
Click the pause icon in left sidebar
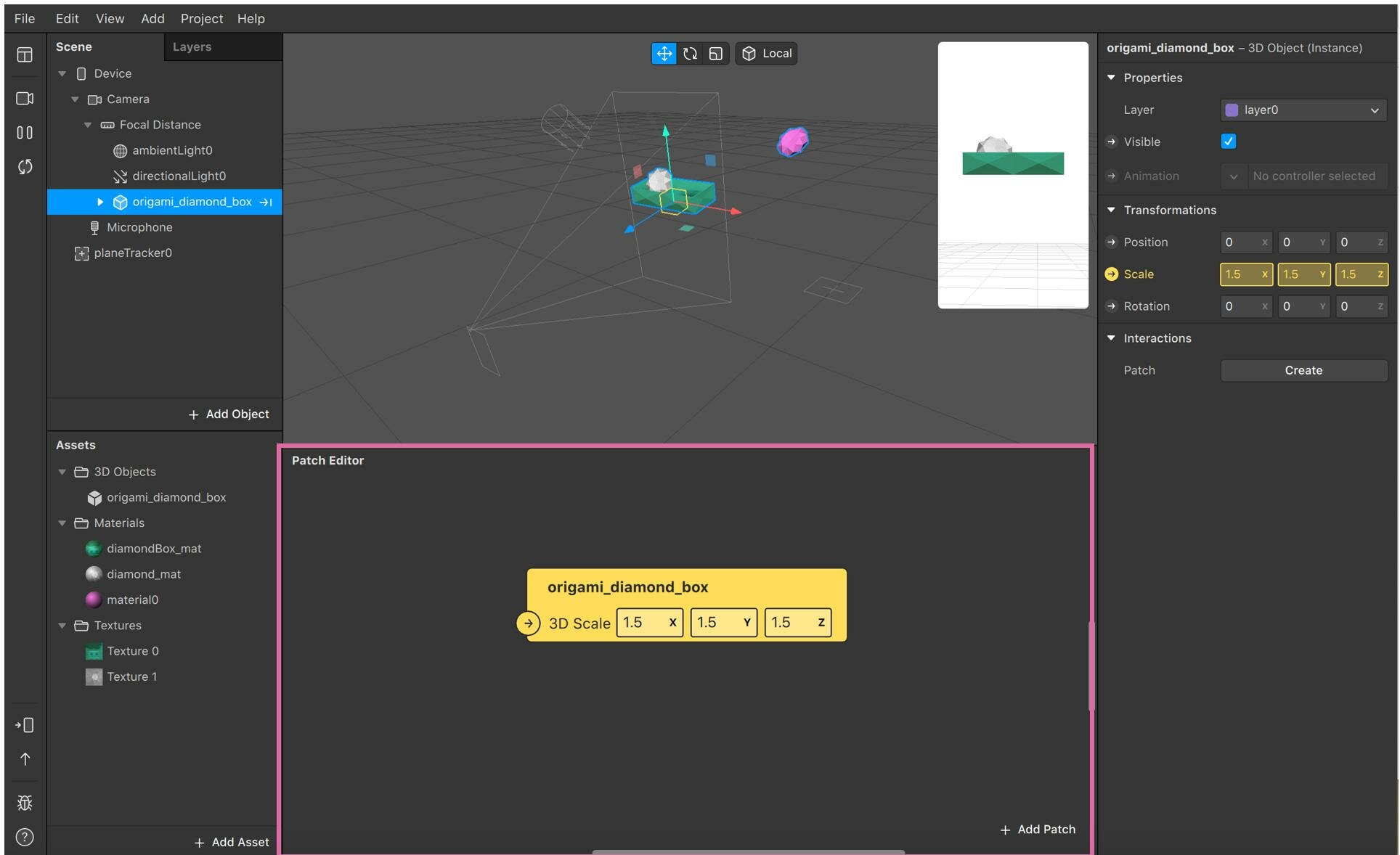point(25,132)
